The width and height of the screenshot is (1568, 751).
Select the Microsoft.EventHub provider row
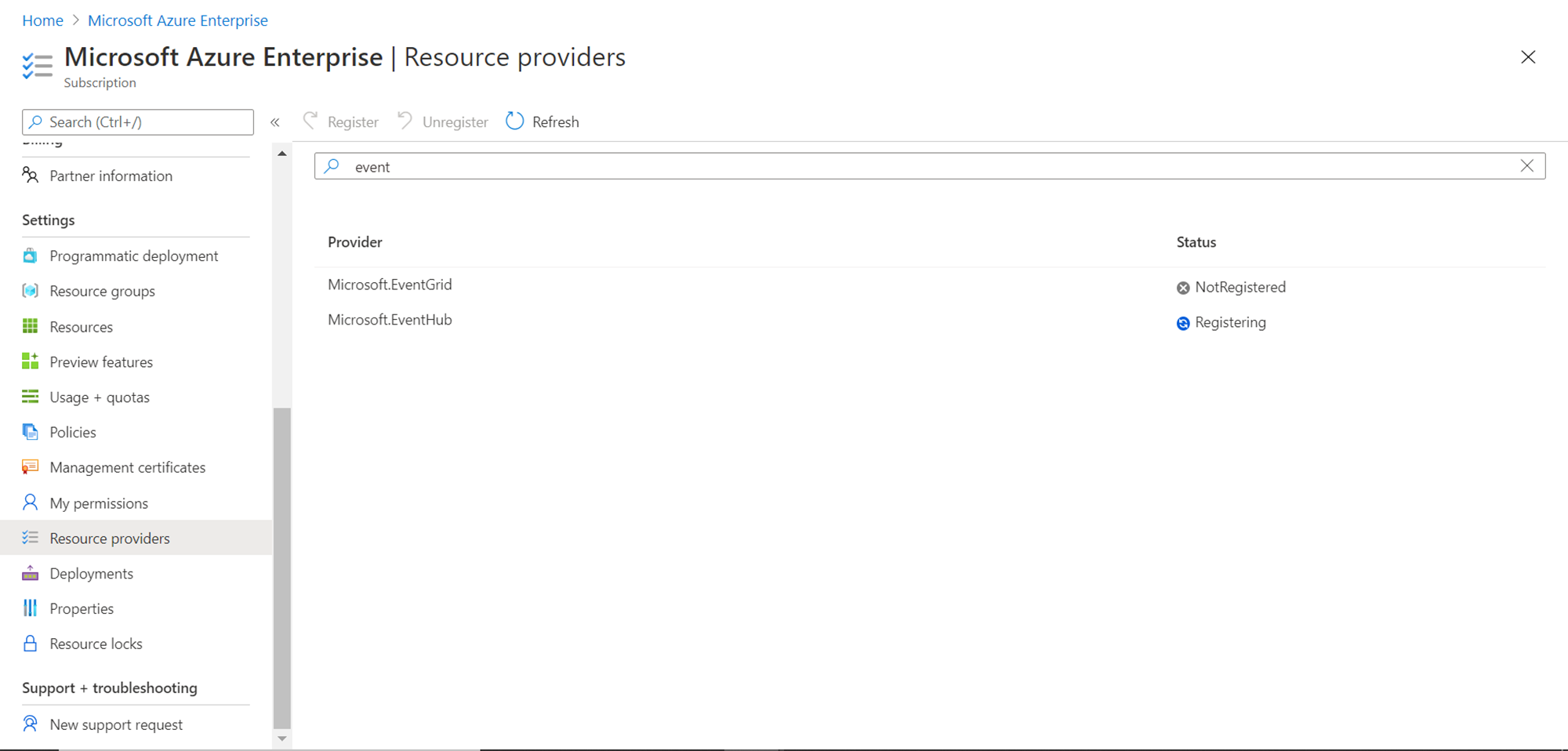pos(930,321)
